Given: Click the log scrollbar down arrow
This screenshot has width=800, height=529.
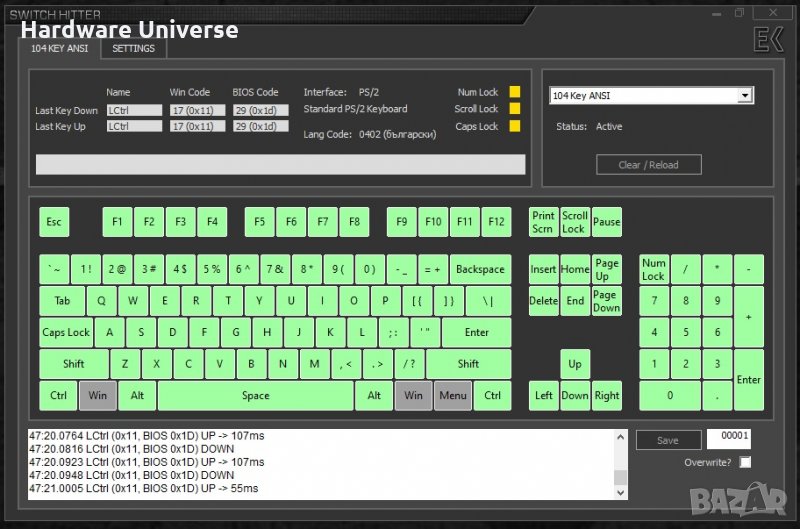Looking at the screenshot, I should point(620,492).
